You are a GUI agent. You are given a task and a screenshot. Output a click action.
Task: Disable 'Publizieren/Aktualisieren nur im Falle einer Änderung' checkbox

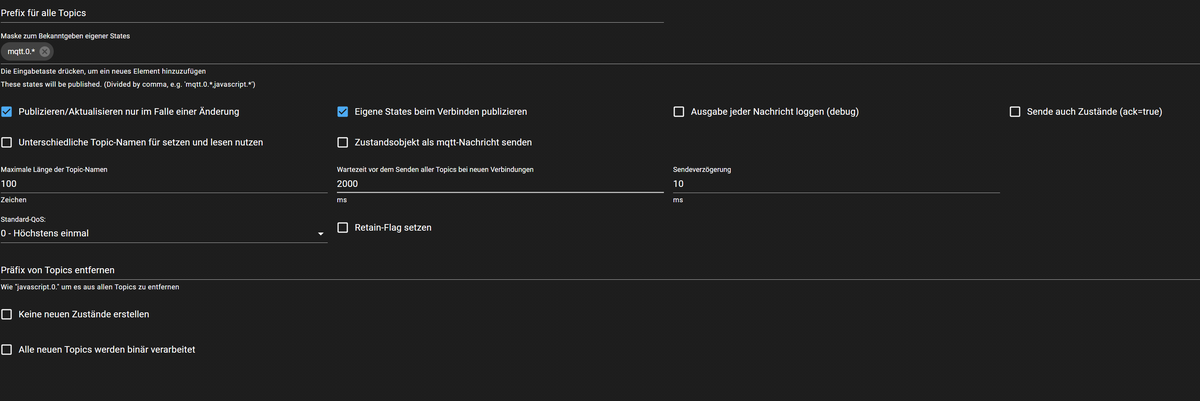tap(8, 111)
